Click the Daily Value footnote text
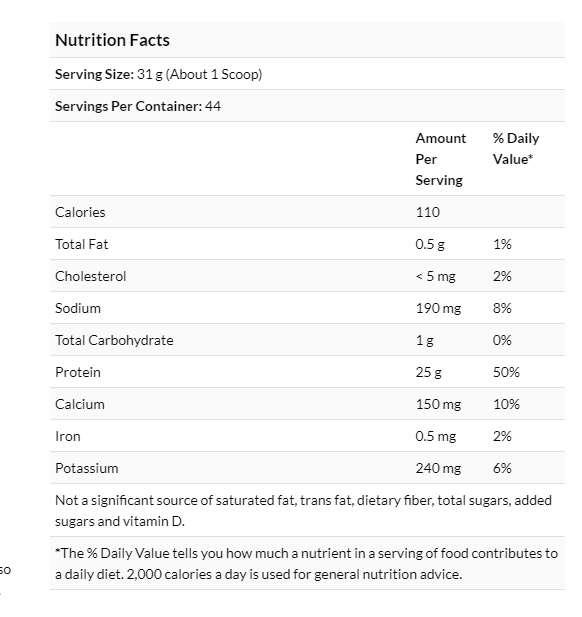The image size is (582, 617). [307, 563]
